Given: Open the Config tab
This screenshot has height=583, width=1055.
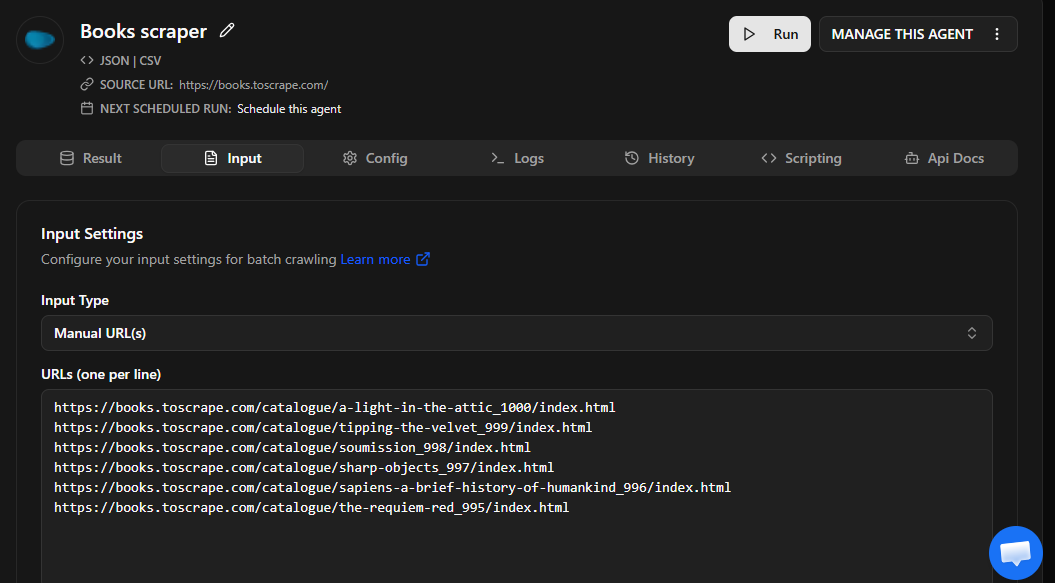Looking at the screenshot, I should pyautogui.click(x=375, y=158).
